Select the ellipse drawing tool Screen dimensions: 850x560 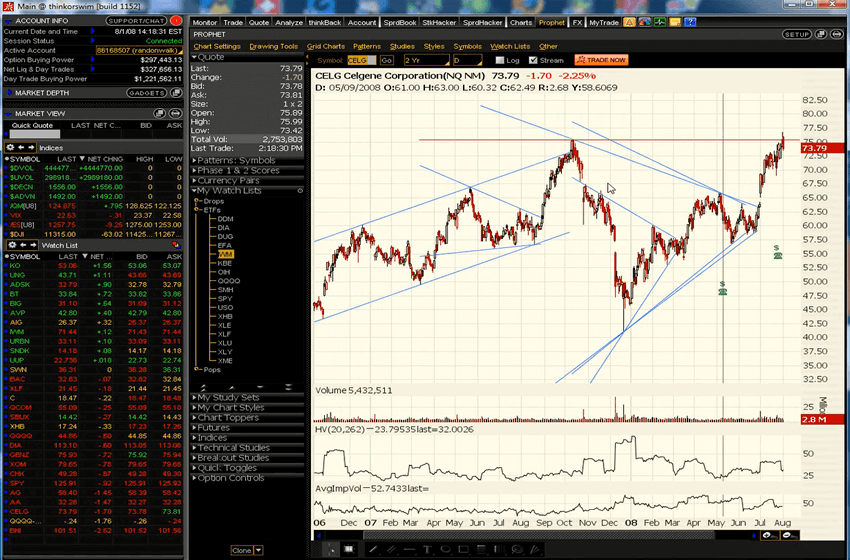coord(445,549)
